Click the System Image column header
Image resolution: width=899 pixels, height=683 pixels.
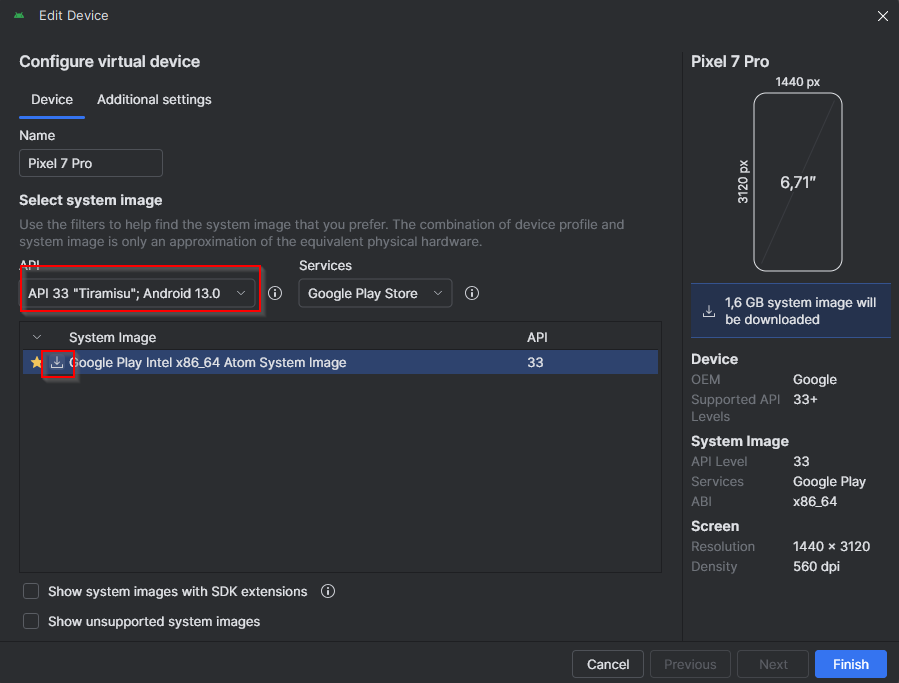112,337
